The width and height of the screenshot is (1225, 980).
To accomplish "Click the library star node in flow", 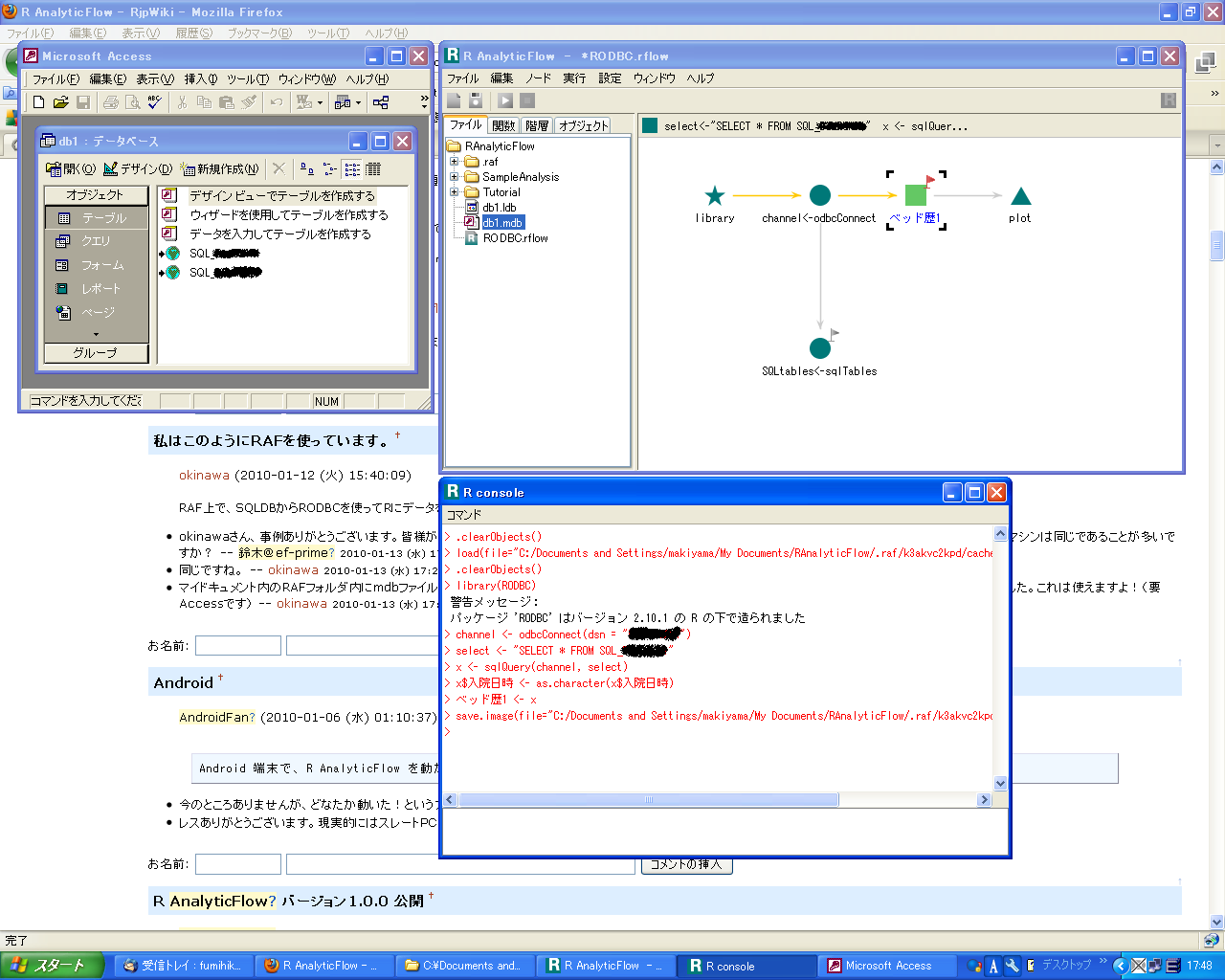I will point(715,196).
